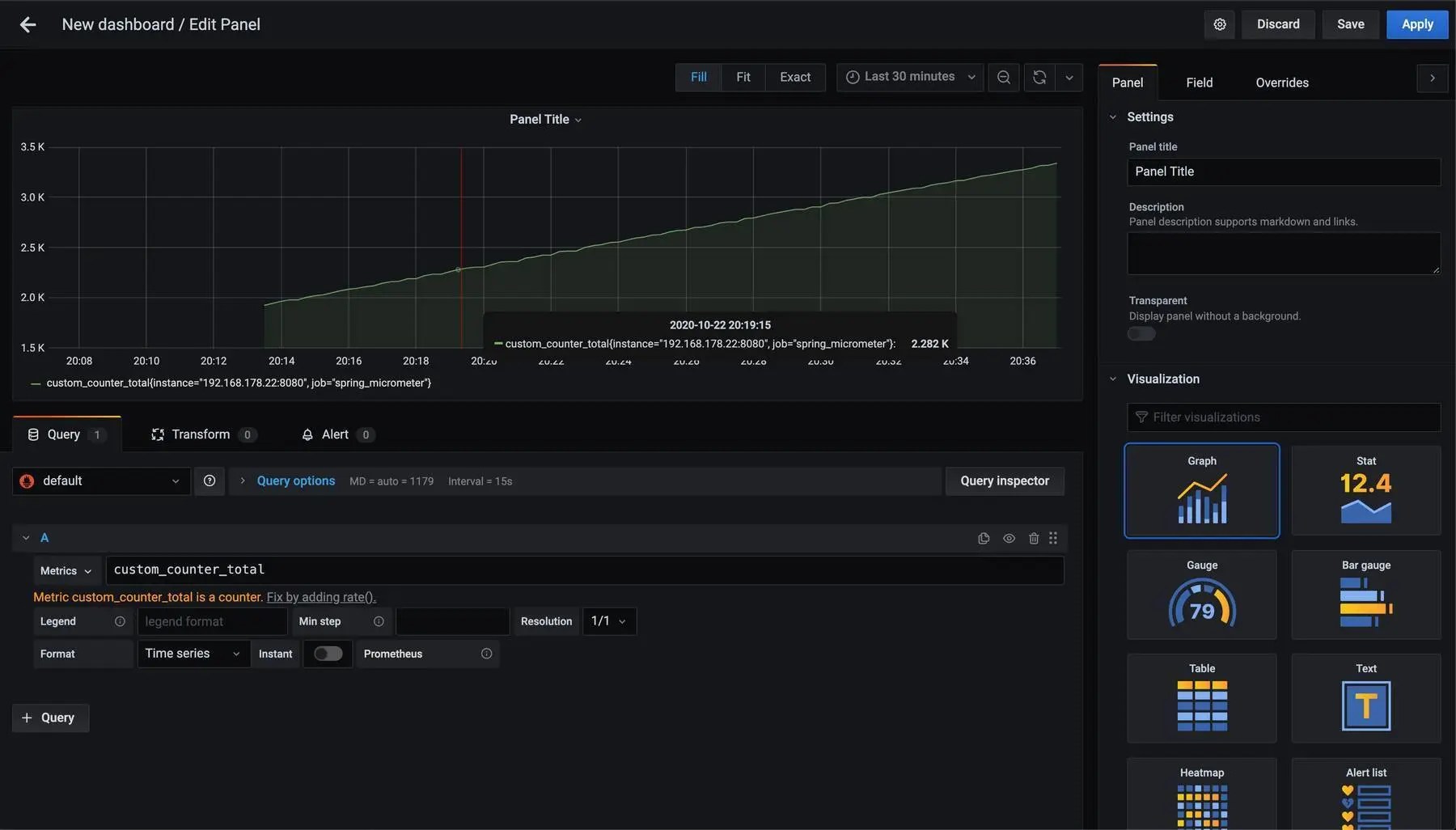Select the Gauge visualization
The width and height of the screenshot is (1456, 830).
[1201, 595]
